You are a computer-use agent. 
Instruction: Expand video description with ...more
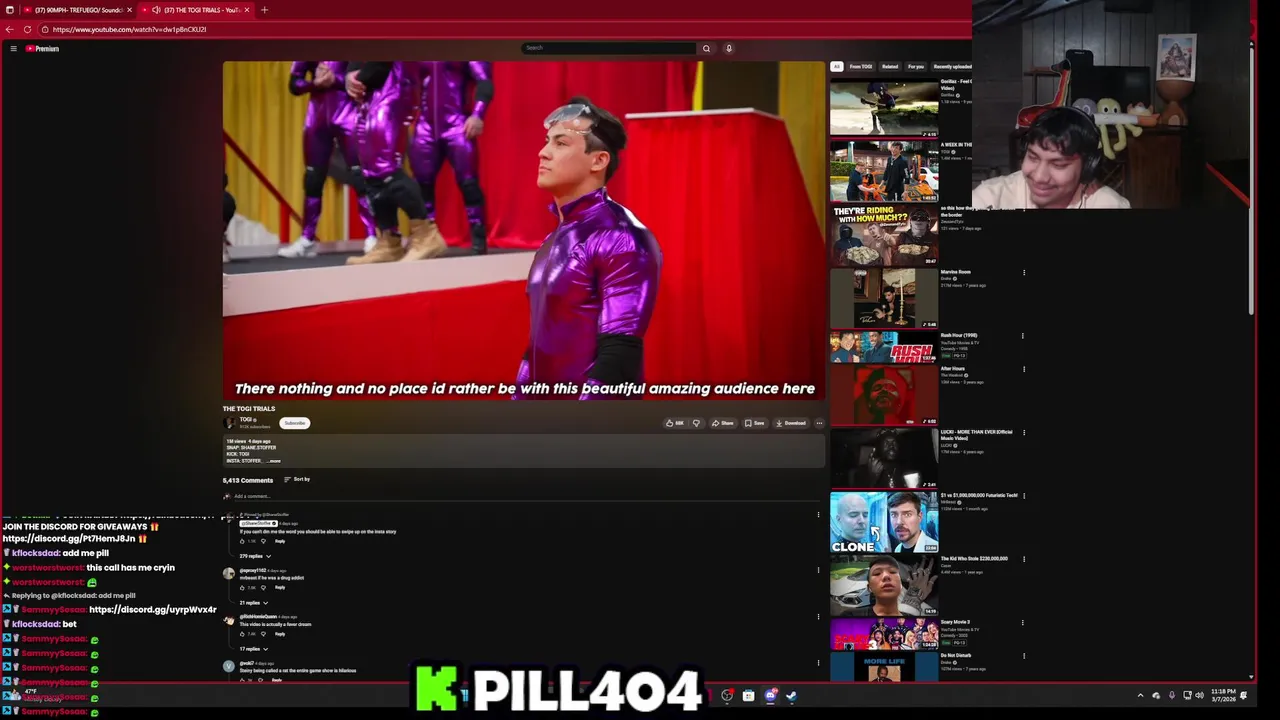coord(275,461)
